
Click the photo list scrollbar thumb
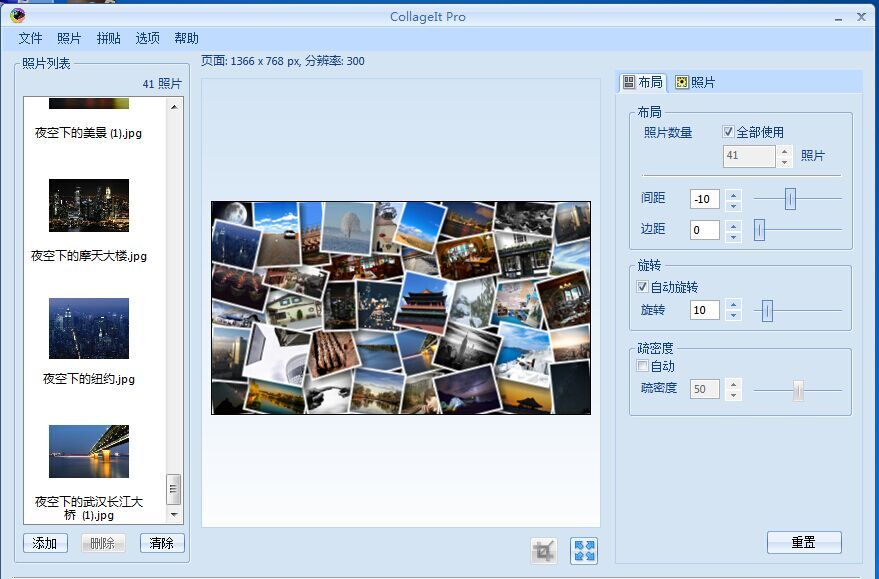(174, 489)
